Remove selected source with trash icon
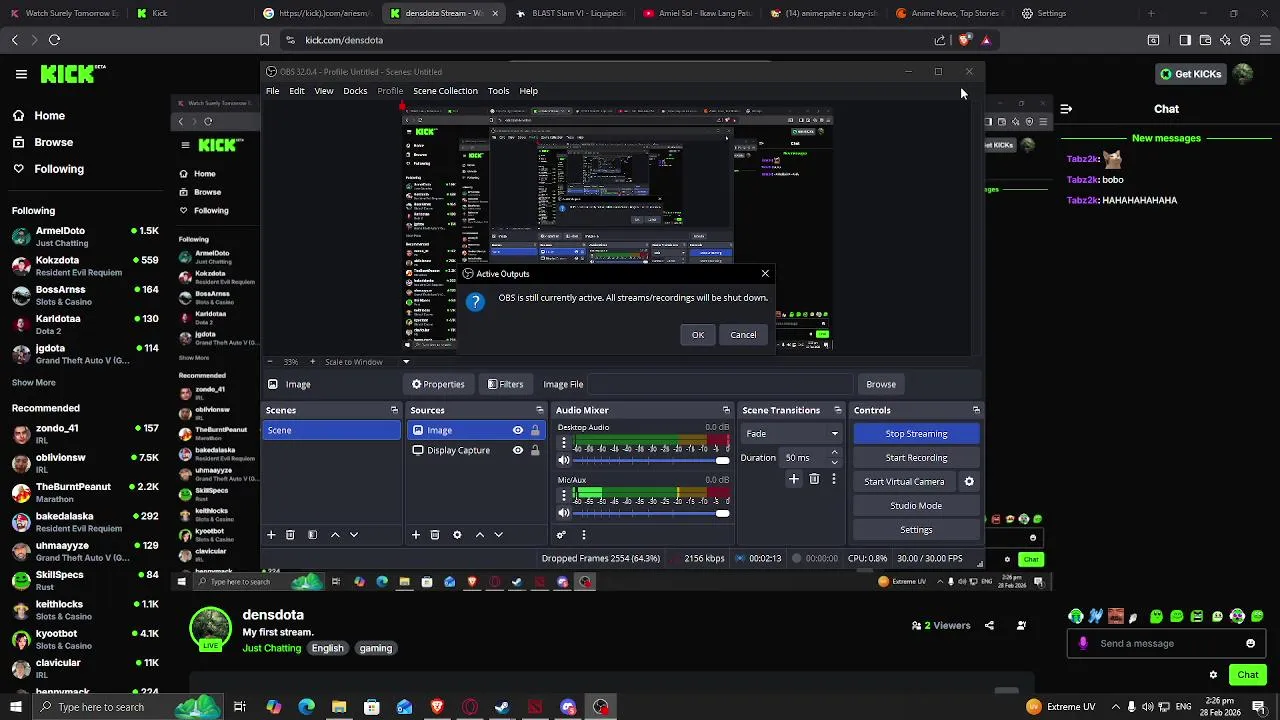The height and width of the screenshot is (720, 1280). pyautogui.click(x=435, y=535)
